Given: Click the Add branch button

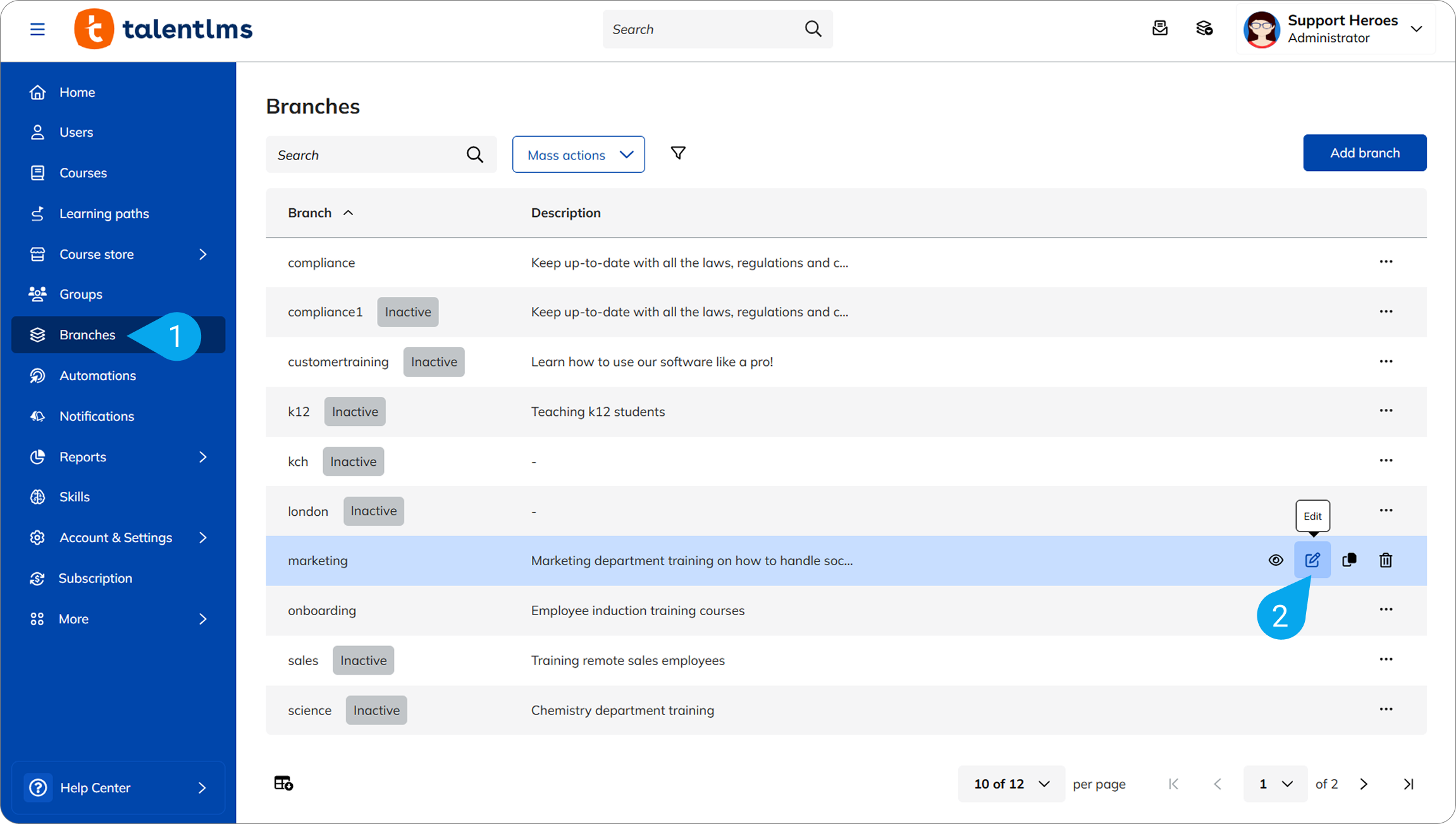Looking at the screenshot, I should 1364,153.
